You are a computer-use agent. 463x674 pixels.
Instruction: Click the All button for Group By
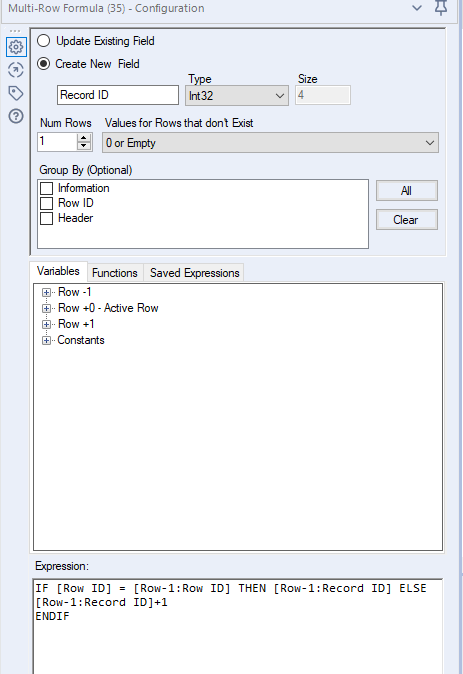pos(407,190)
